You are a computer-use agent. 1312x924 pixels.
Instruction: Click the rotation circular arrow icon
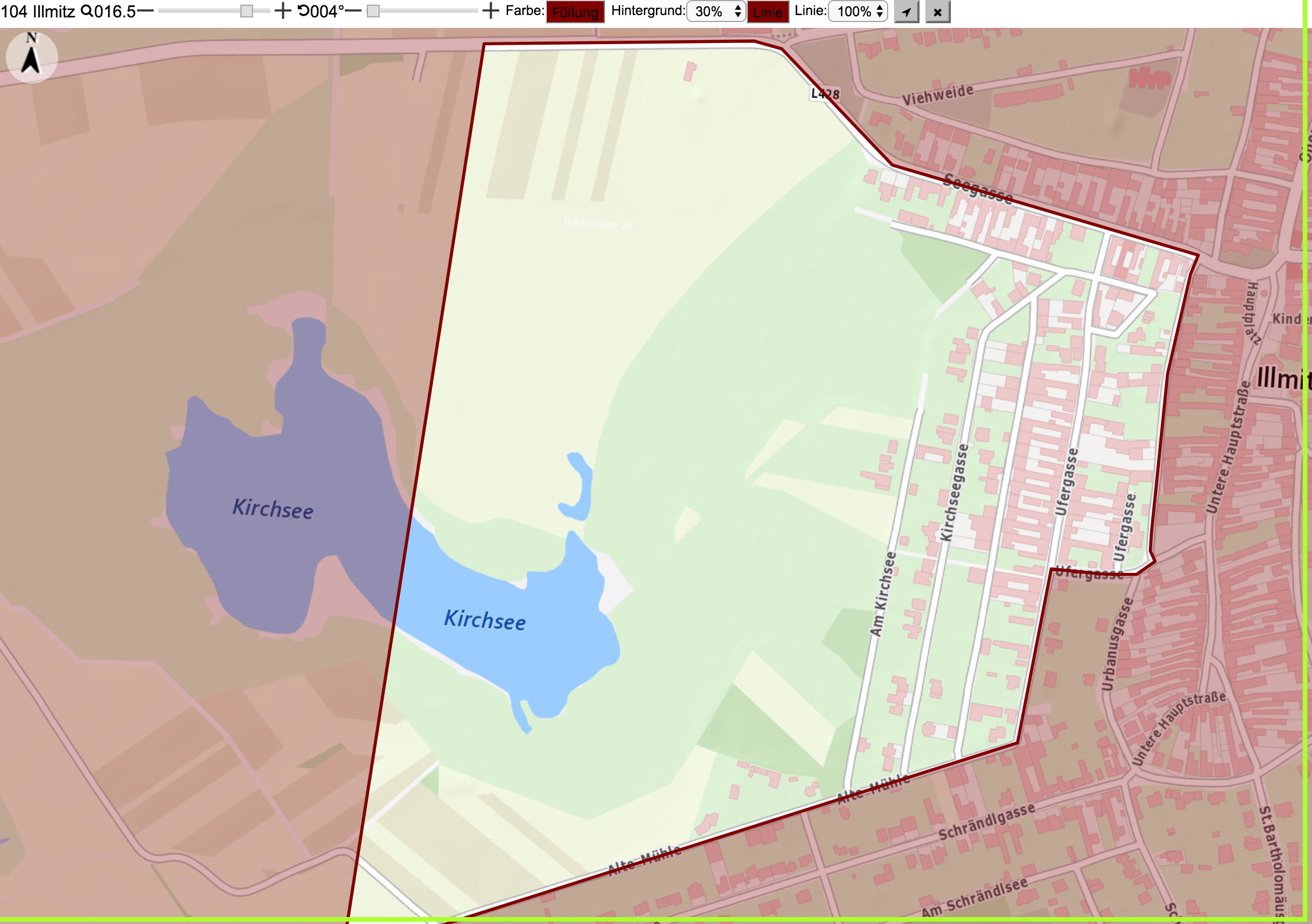pos(304,11)
